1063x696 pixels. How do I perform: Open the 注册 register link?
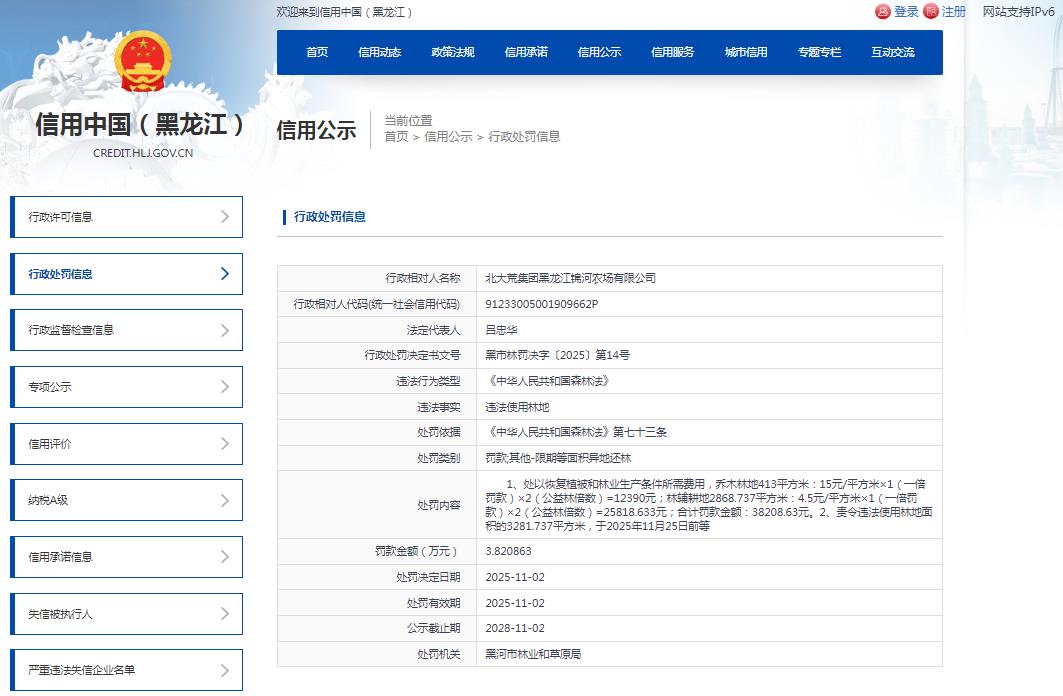[x=954, y=12]
